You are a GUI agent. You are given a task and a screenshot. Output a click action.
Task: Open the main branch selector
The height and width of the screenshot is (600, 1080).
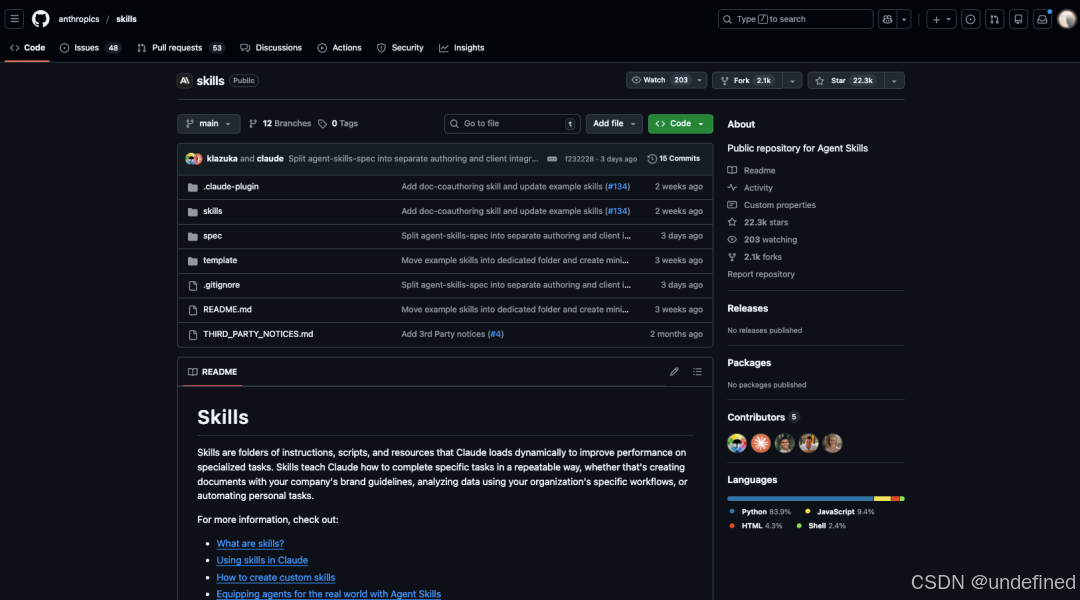(x=209, y=123)
